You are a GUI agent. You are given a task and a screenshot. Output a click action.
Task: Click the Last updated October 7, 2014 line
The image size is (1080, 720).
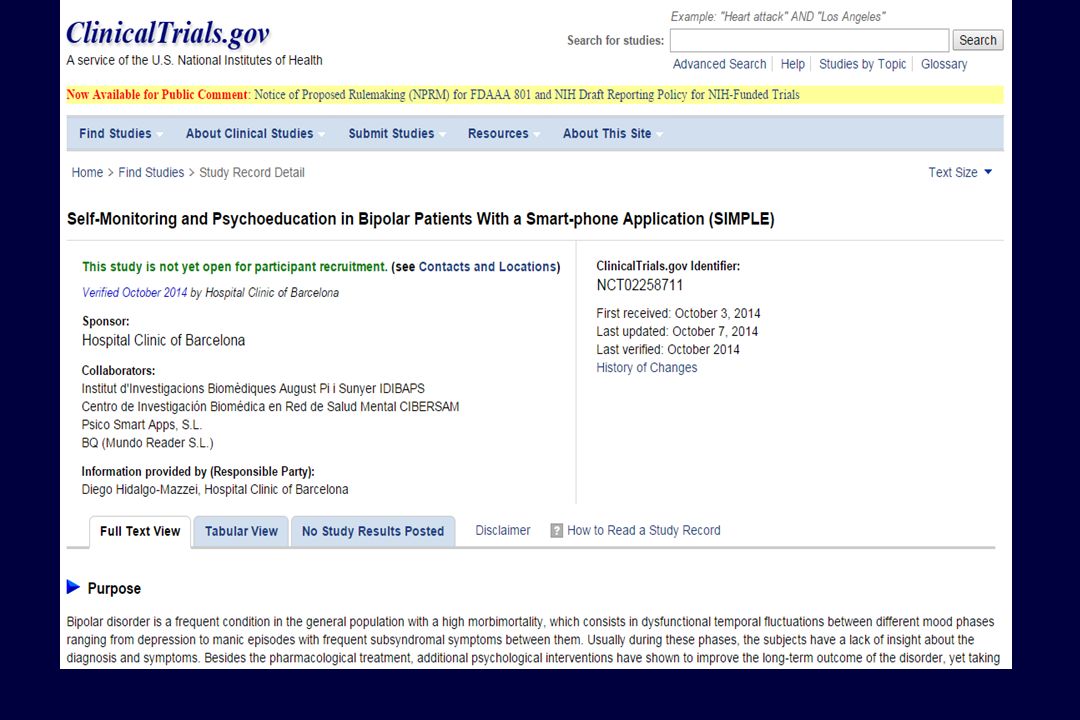(677, 331)
